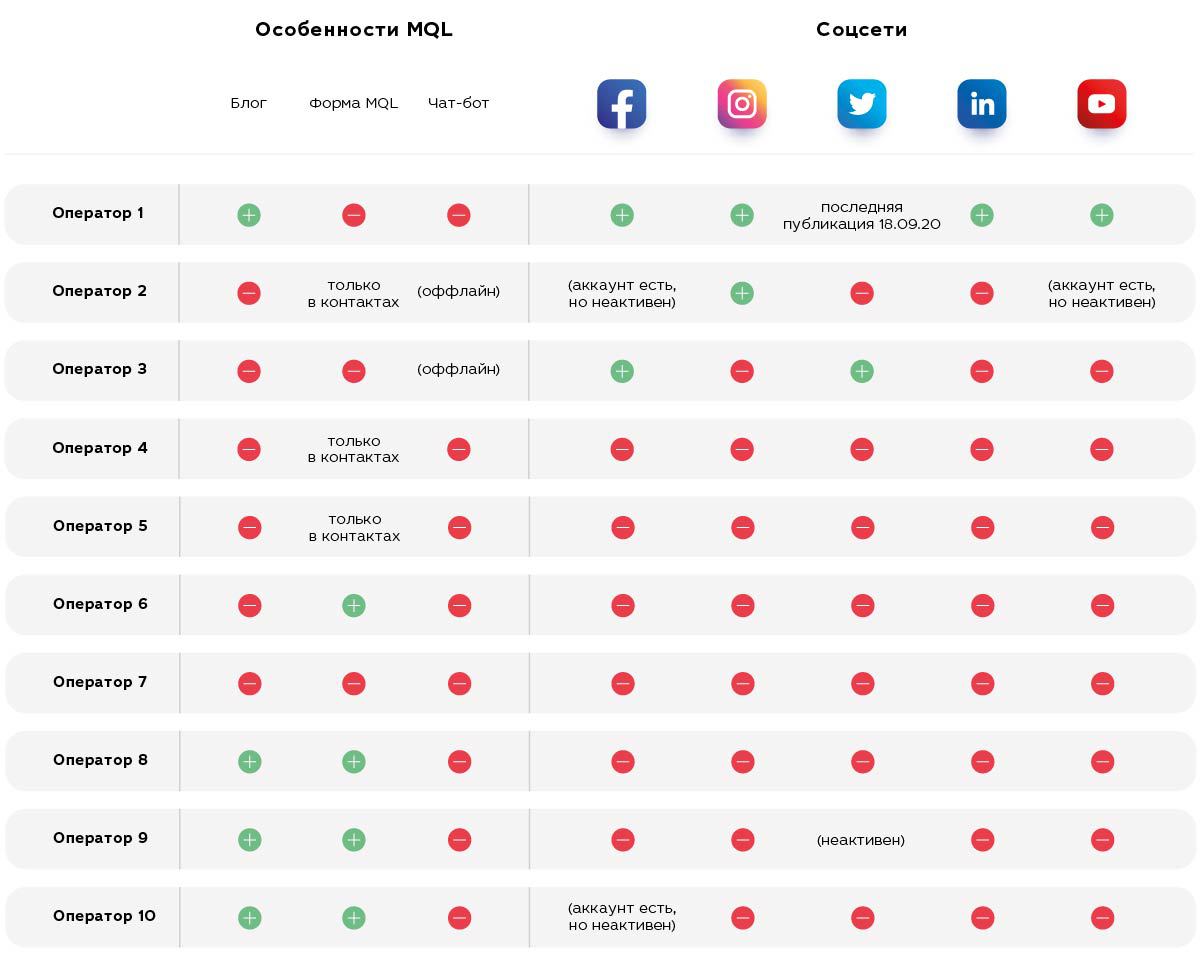Click Оператор 6 green plus under Форма MQL
Viewport: 1200px width, 980px height.
coord(354,605)
